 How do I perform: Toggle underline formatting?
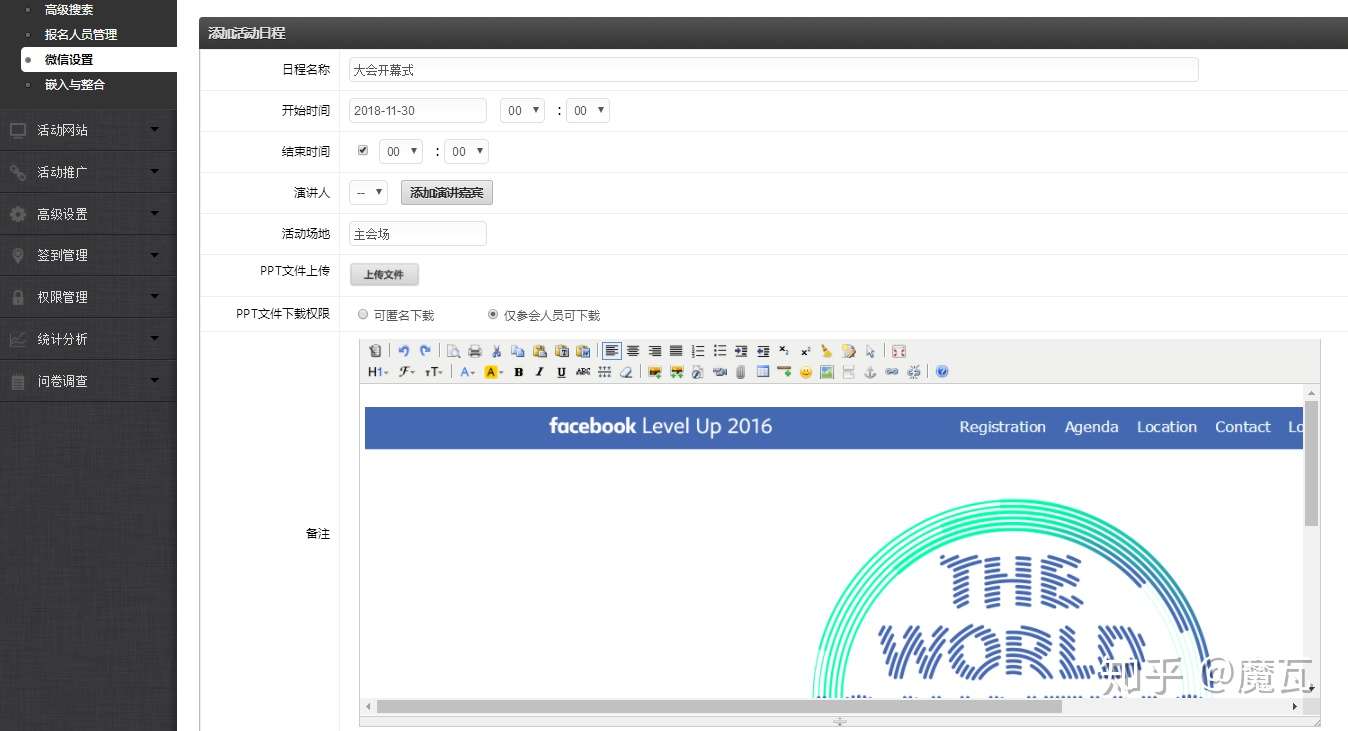point(562,372)
